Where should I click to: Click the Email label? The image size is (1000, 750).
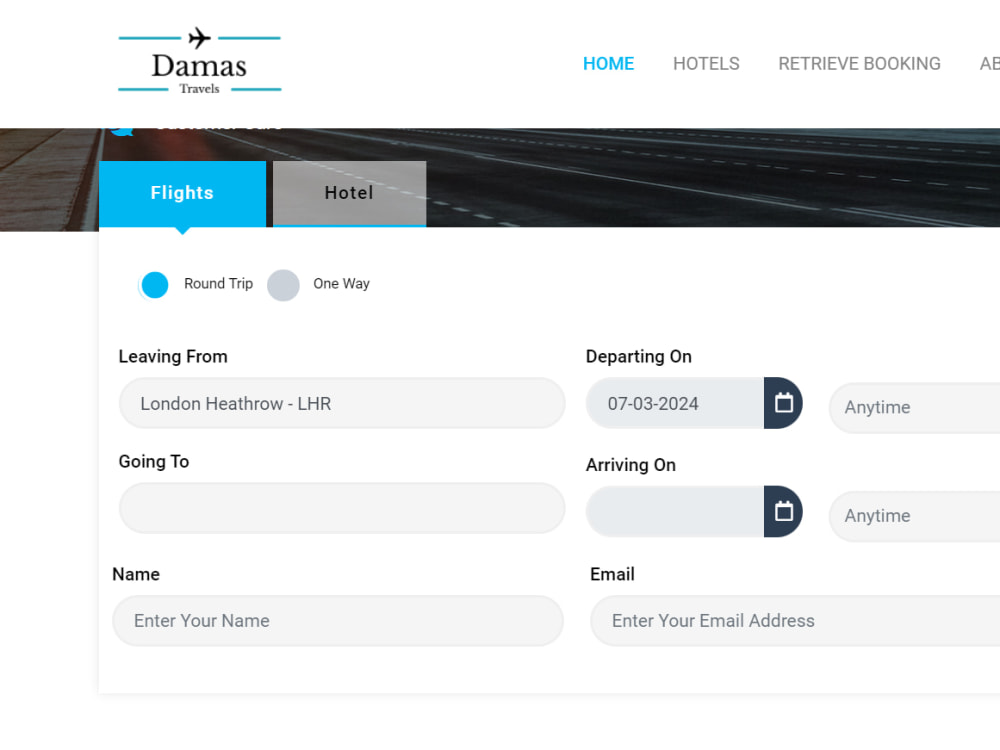[x=612, y=575]
